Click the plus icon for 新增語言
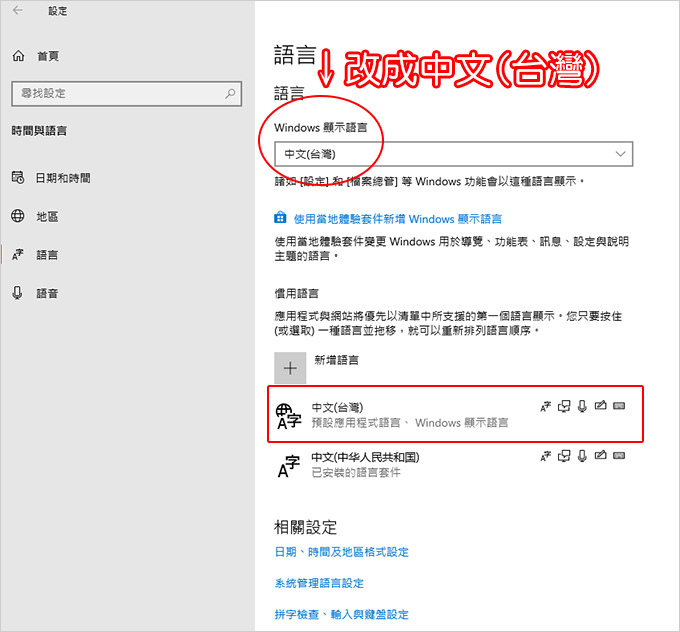The width and height of the screenshot is (680, 632). pos(290,368)
